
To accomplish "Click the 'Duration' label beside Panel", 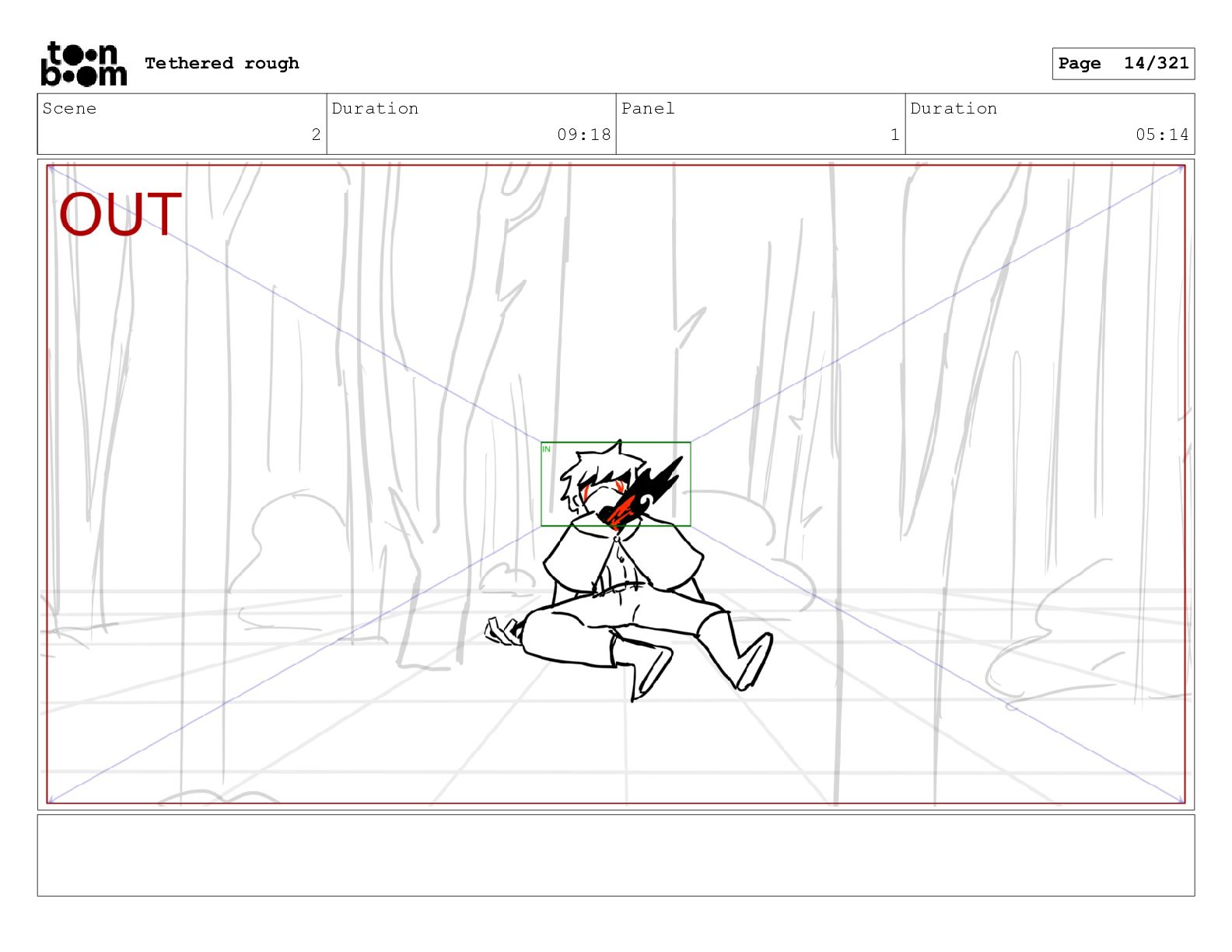I will click(954, 108).
